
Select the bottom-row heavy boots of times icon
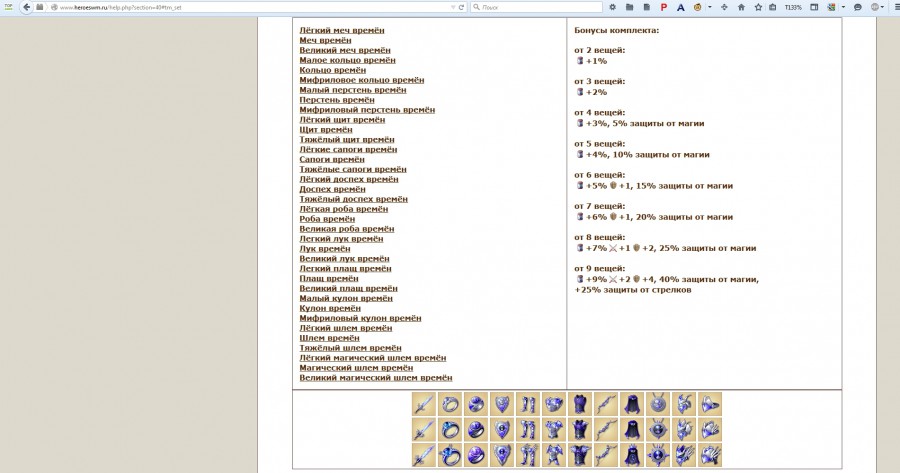(527, 455)
